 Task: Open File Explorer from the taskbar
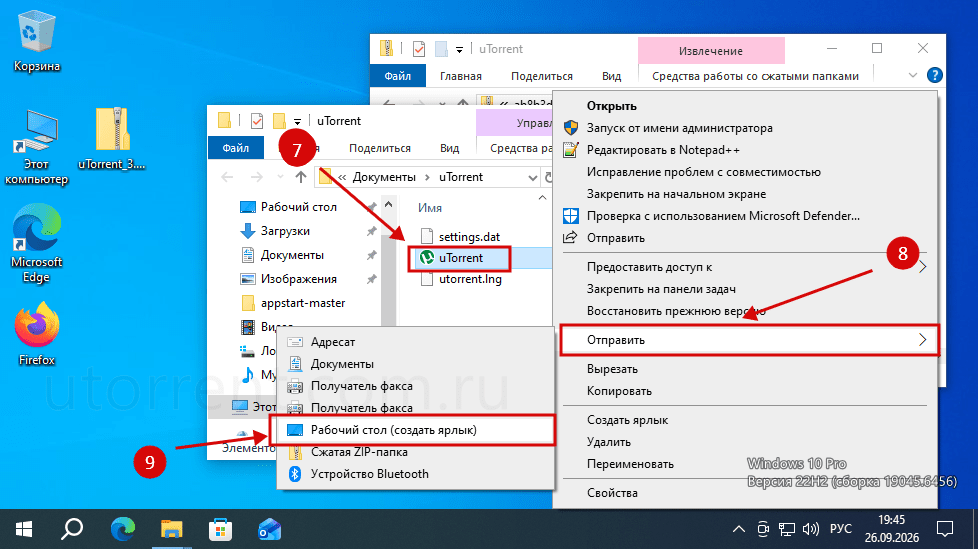click(171, 530)
